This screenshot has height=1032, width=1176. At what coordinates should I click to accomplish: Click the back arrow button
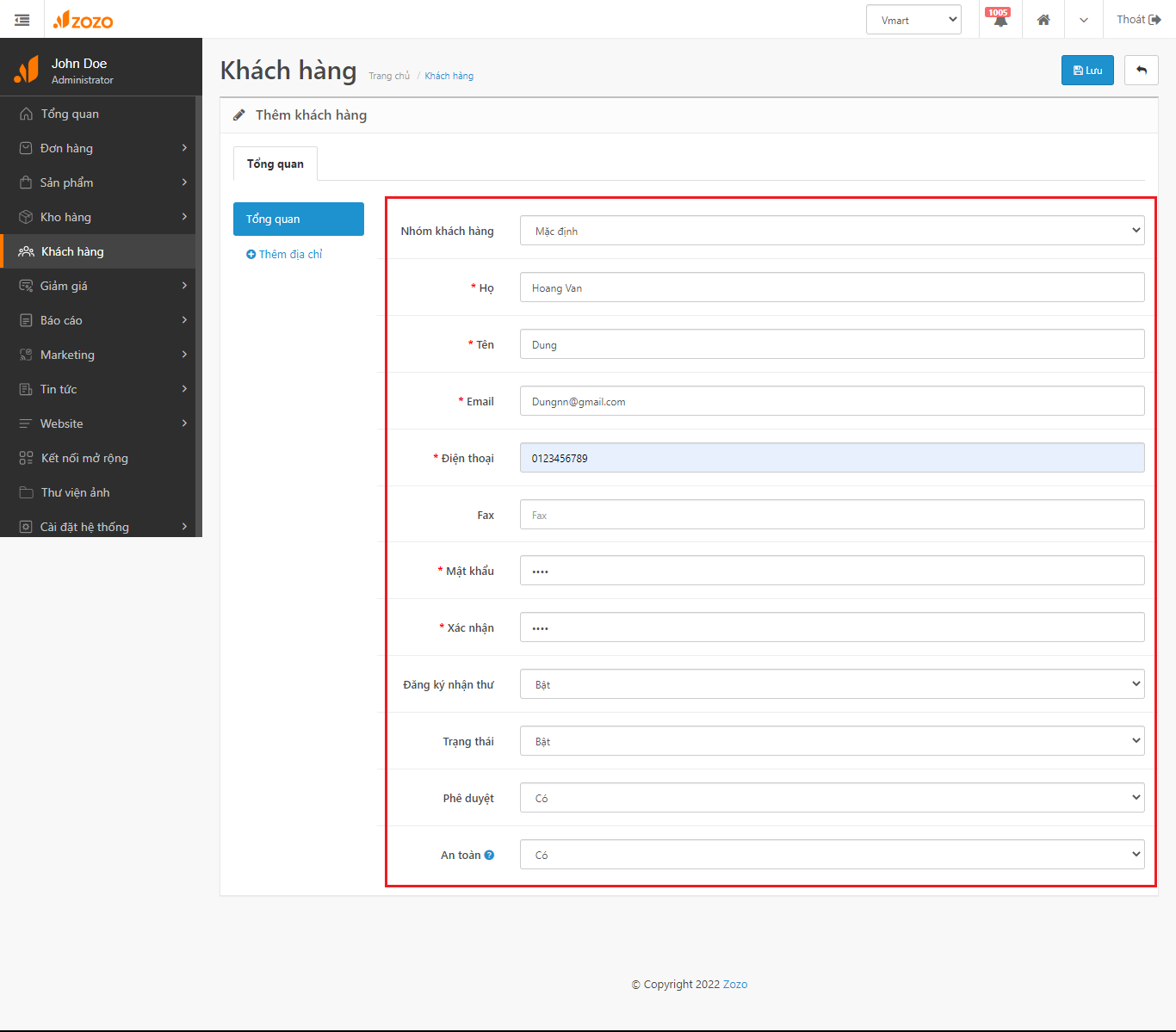(1142, 70)
